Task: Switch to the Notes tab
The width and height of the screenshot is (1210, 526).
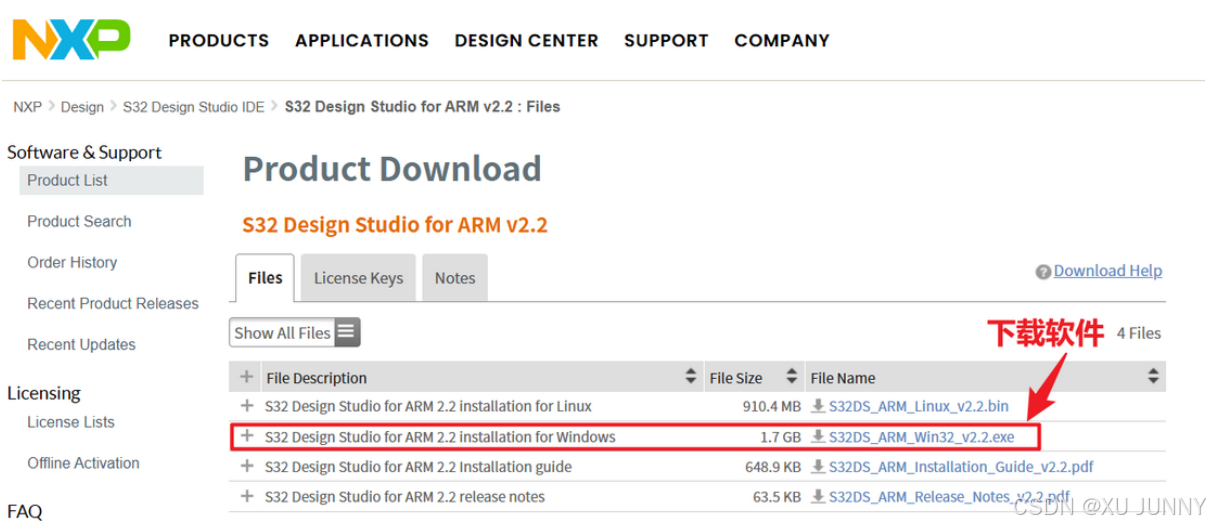Action: 455,278
